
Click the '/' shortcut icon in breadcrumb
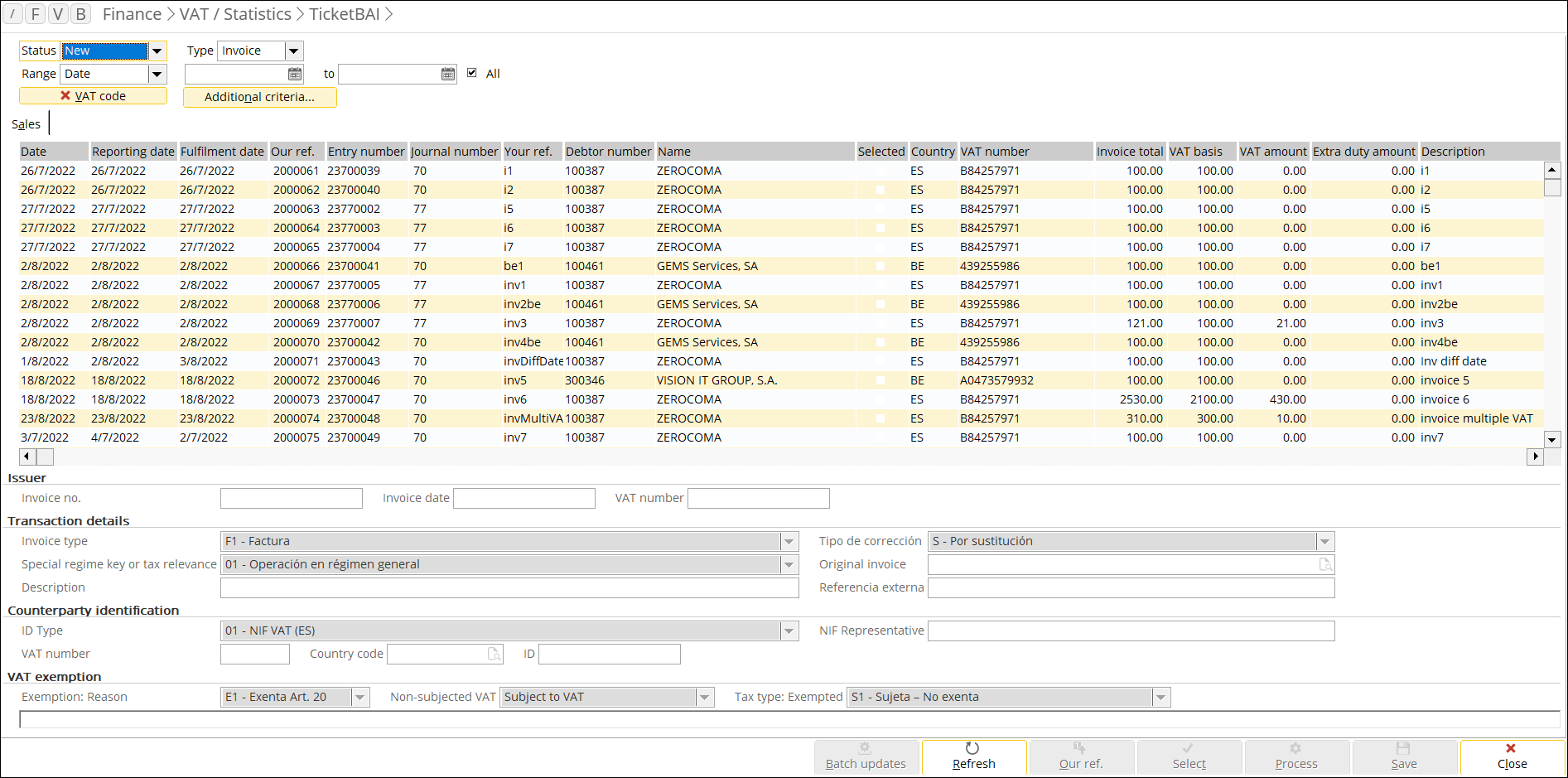(12, 13)
